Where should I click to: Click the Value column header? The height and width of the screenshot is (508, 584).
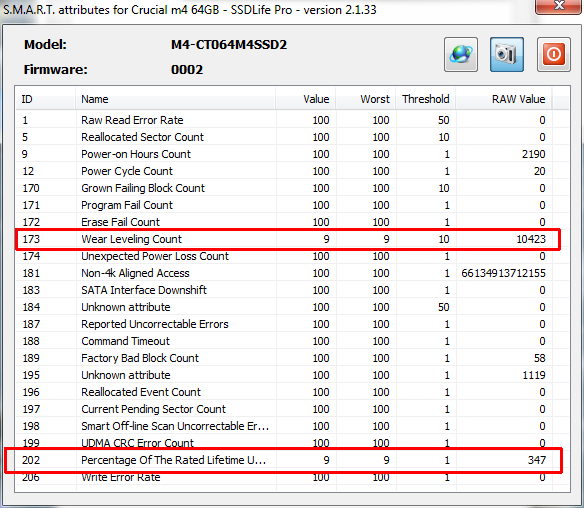(x=305, y=99)
